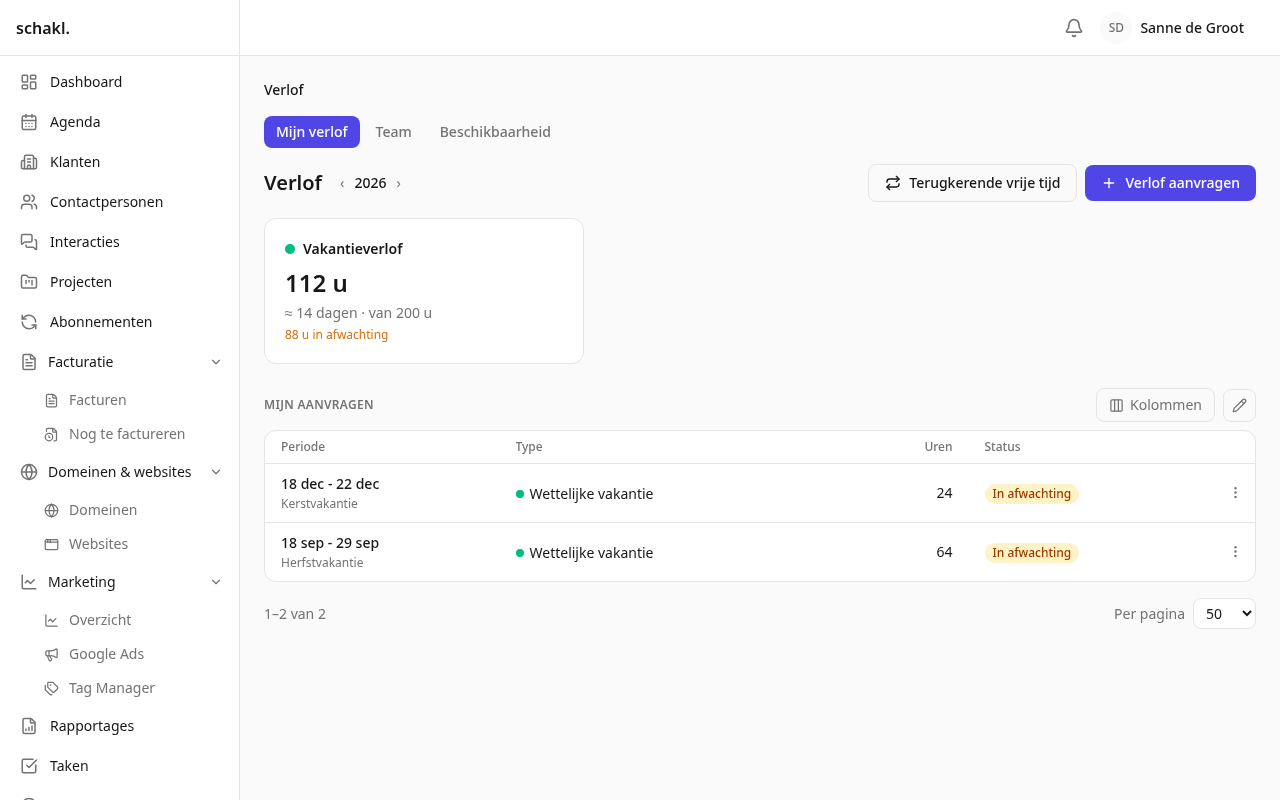This screenshot has width=1280, height=800.
Task: Click the 18 dec - 22 dec period
Action: click(330, 484)
